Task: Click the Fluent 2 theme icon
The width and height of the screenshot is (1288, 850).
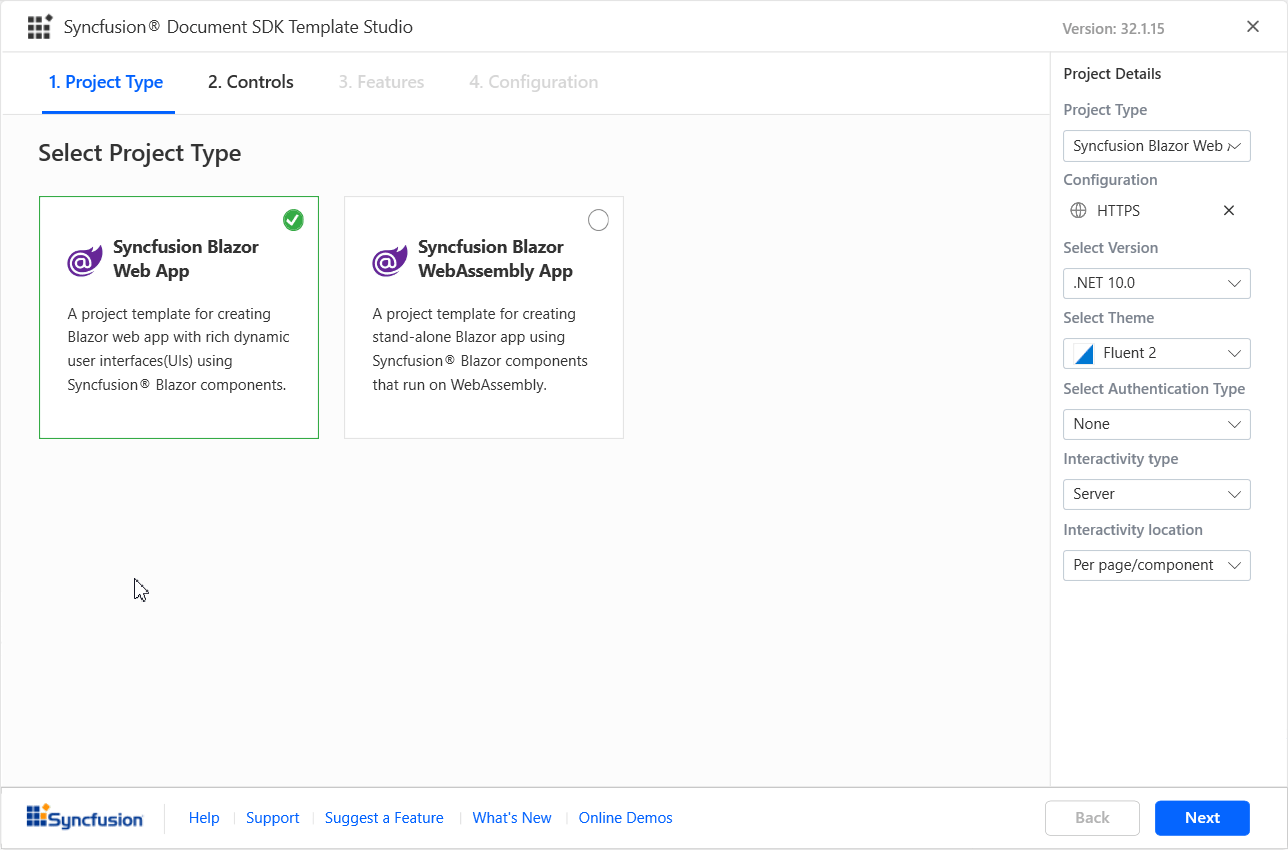Action: point(1082,352)
